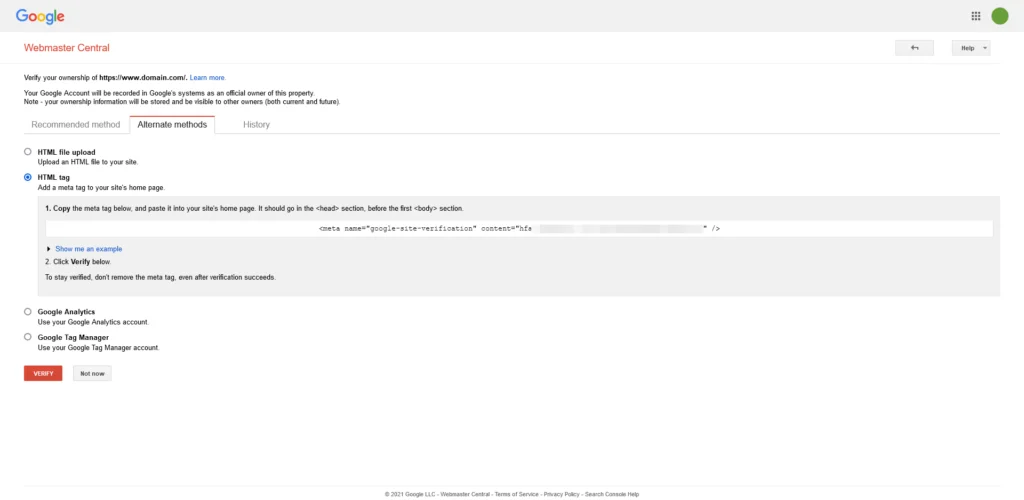Click the red VERIFY button
Screen dimensions: 1024x500
tap(43, 373)
